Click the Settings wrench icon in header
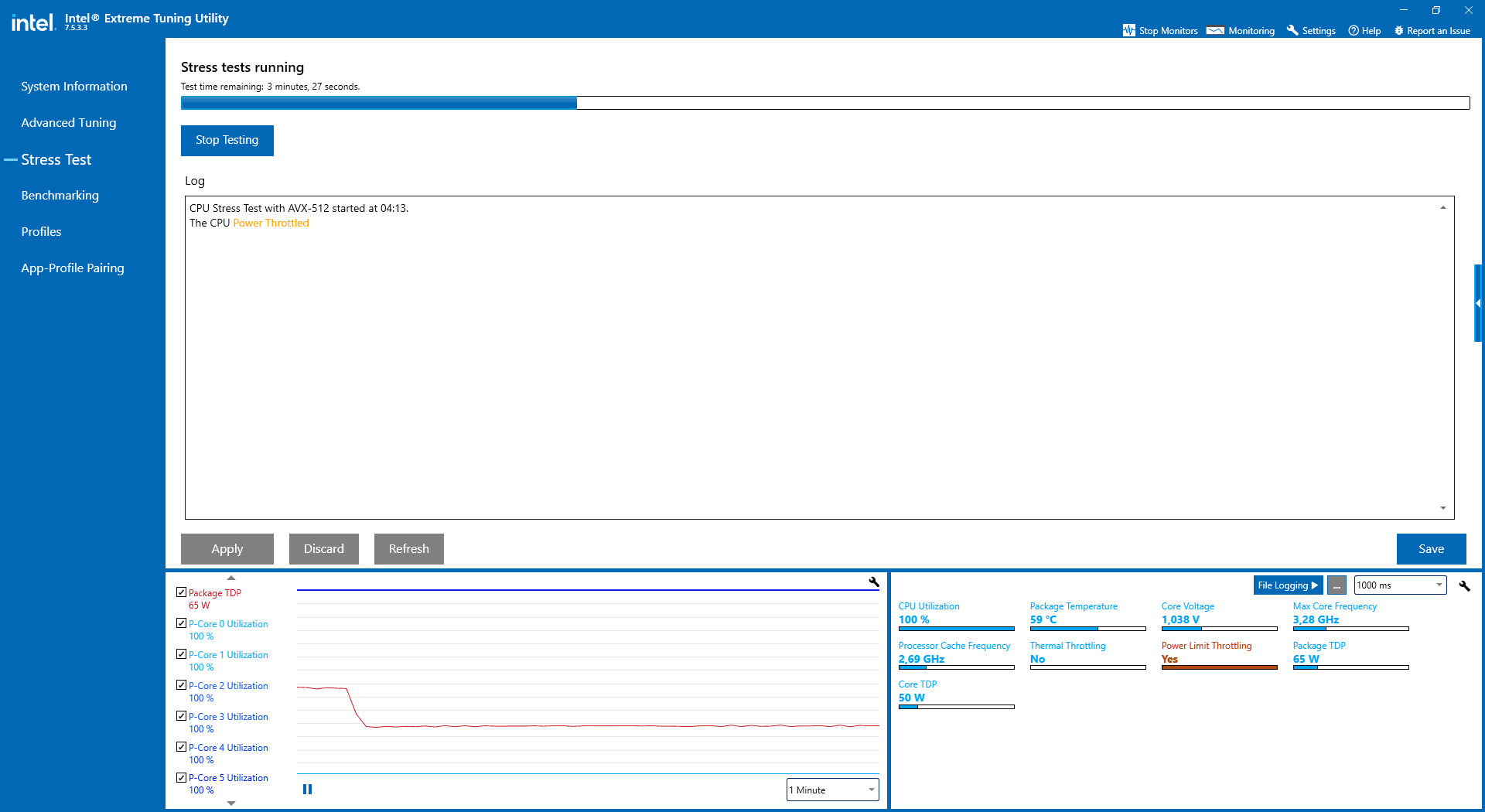The height and width of the screenshot is (812, 1485). click(x=1292, y=30)
